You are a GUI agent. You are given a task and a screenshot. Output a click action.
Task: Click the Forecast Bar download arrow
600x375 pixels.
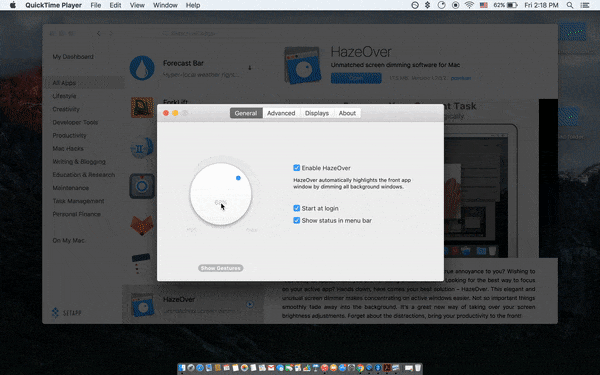pyautogui.click(x=249, y=68)
